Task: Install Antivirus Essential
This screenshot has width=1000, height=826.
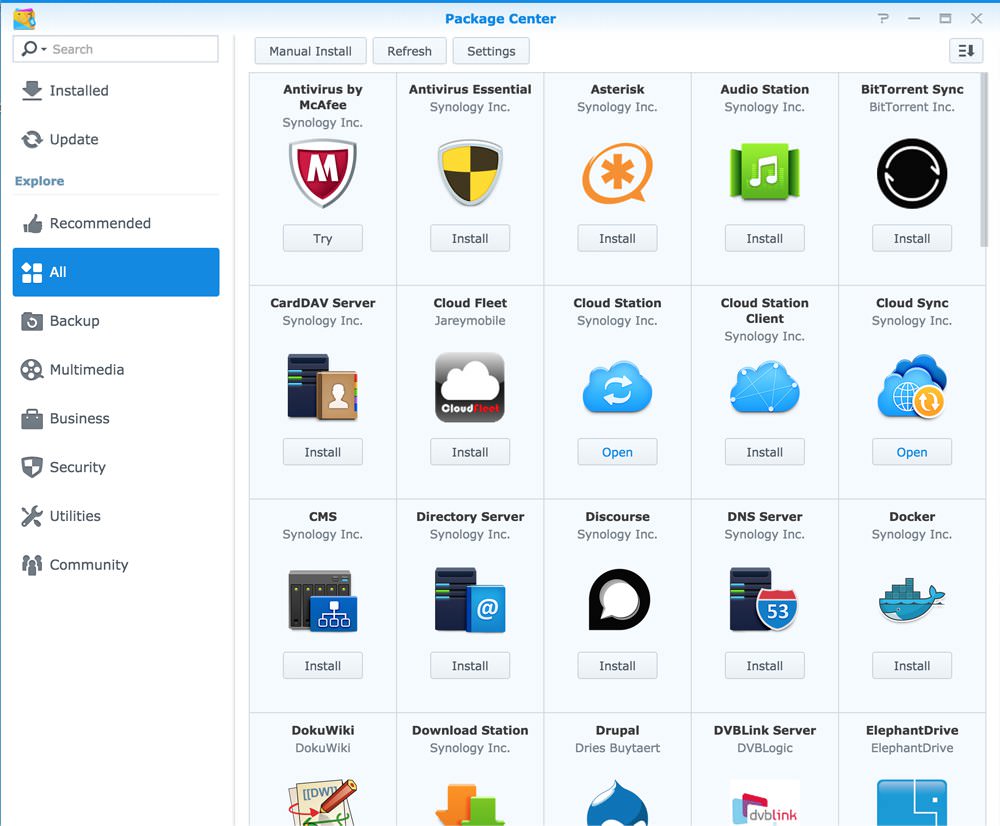Action: click(x=470, y=239)
